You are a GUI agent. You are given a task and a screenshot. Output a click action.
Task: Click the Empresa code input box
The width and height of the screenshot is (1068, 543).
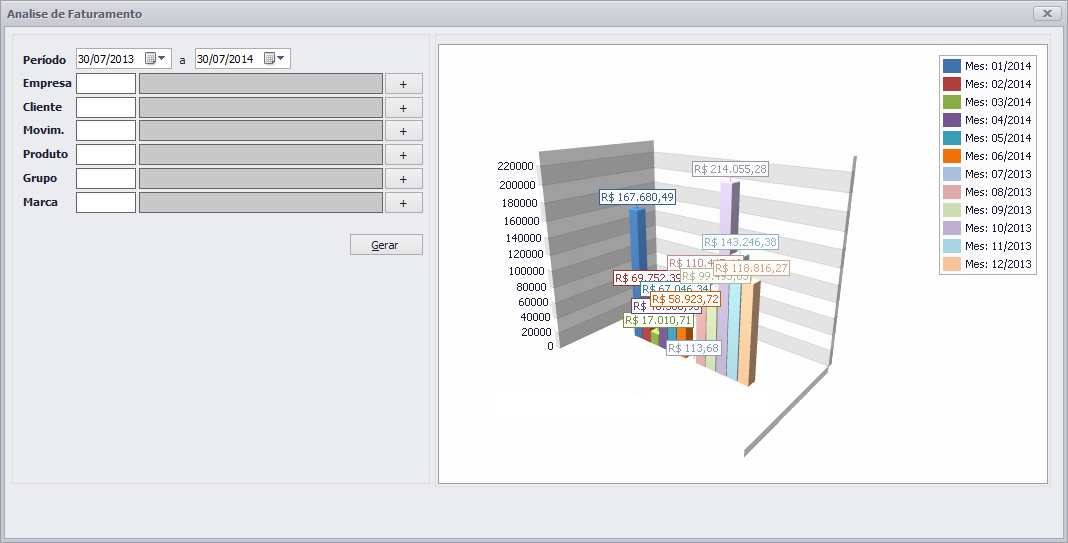pyautogui.click(x=106, y=84)
